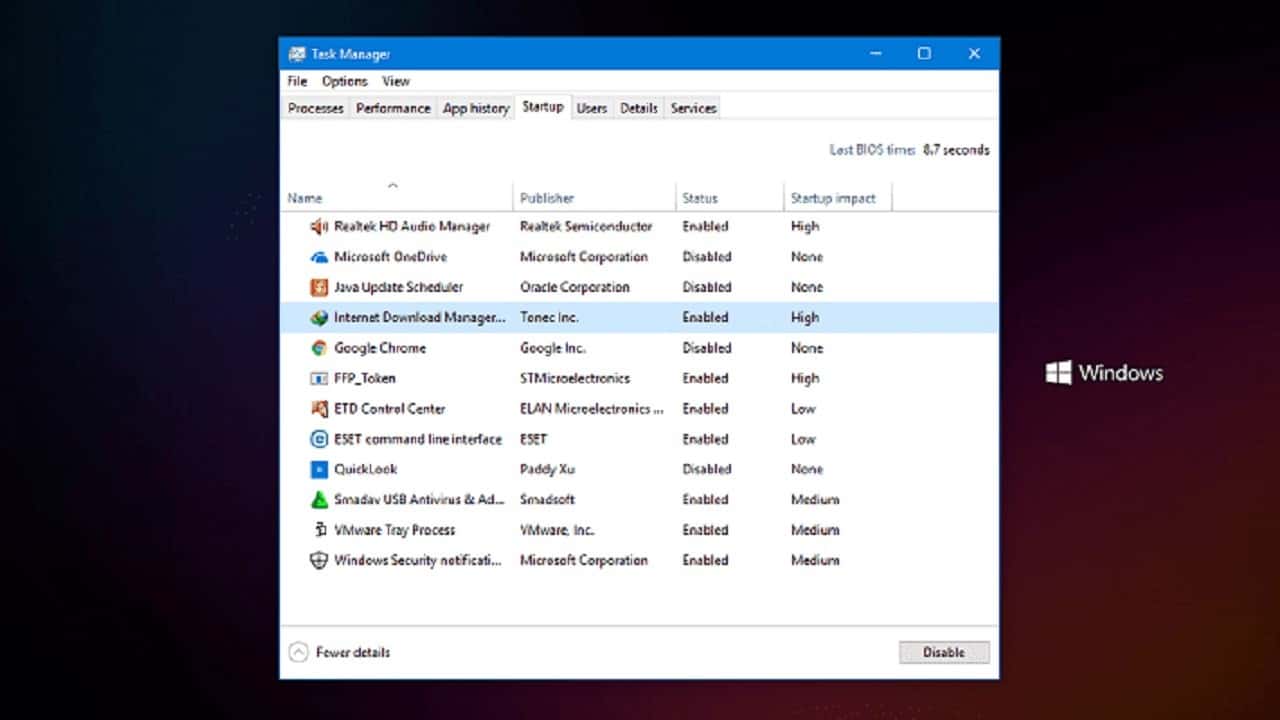The image size is (1280, 720).
Task: Select the ESET command line interface name
Action: pyautogui.click(x=418, y=439)
